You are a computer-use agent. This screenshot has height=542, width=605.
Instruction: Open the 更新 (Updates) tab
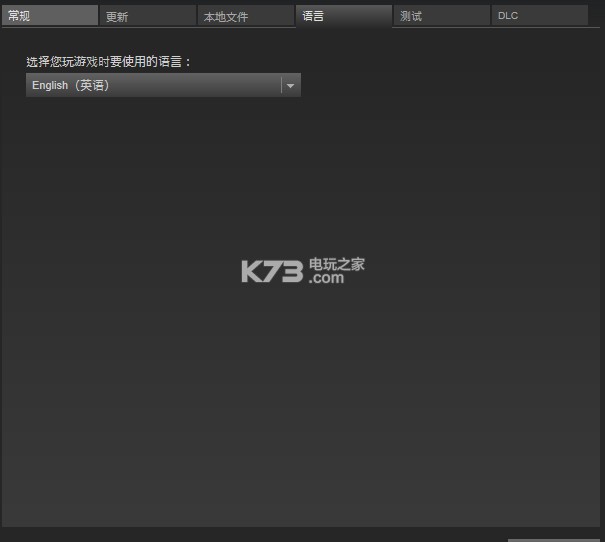point(147,16)
